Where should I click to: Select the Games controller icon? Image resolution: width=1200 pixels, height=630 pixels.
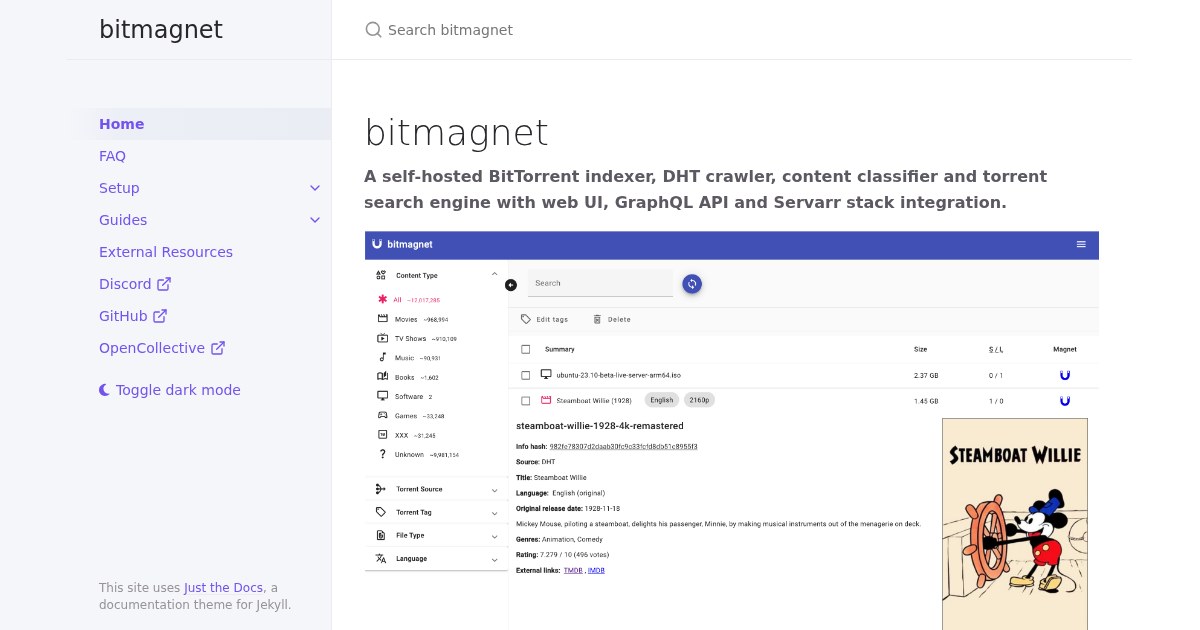click(382, 415)
